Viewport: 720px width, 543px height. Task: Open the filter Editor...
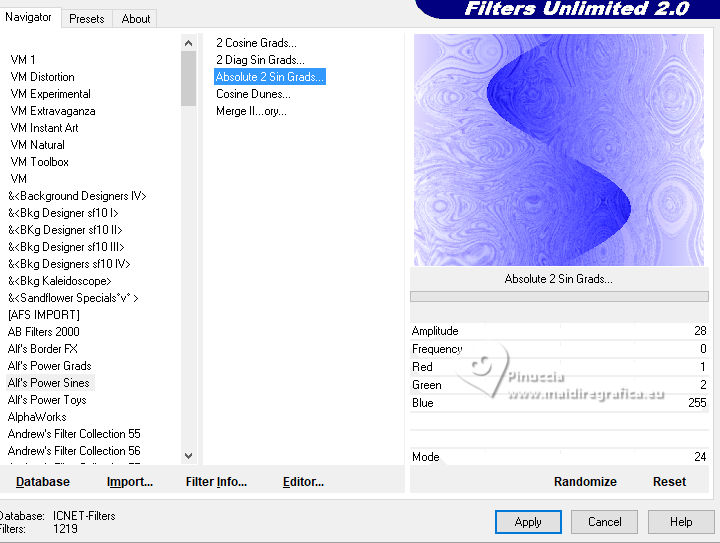(303, 481)
